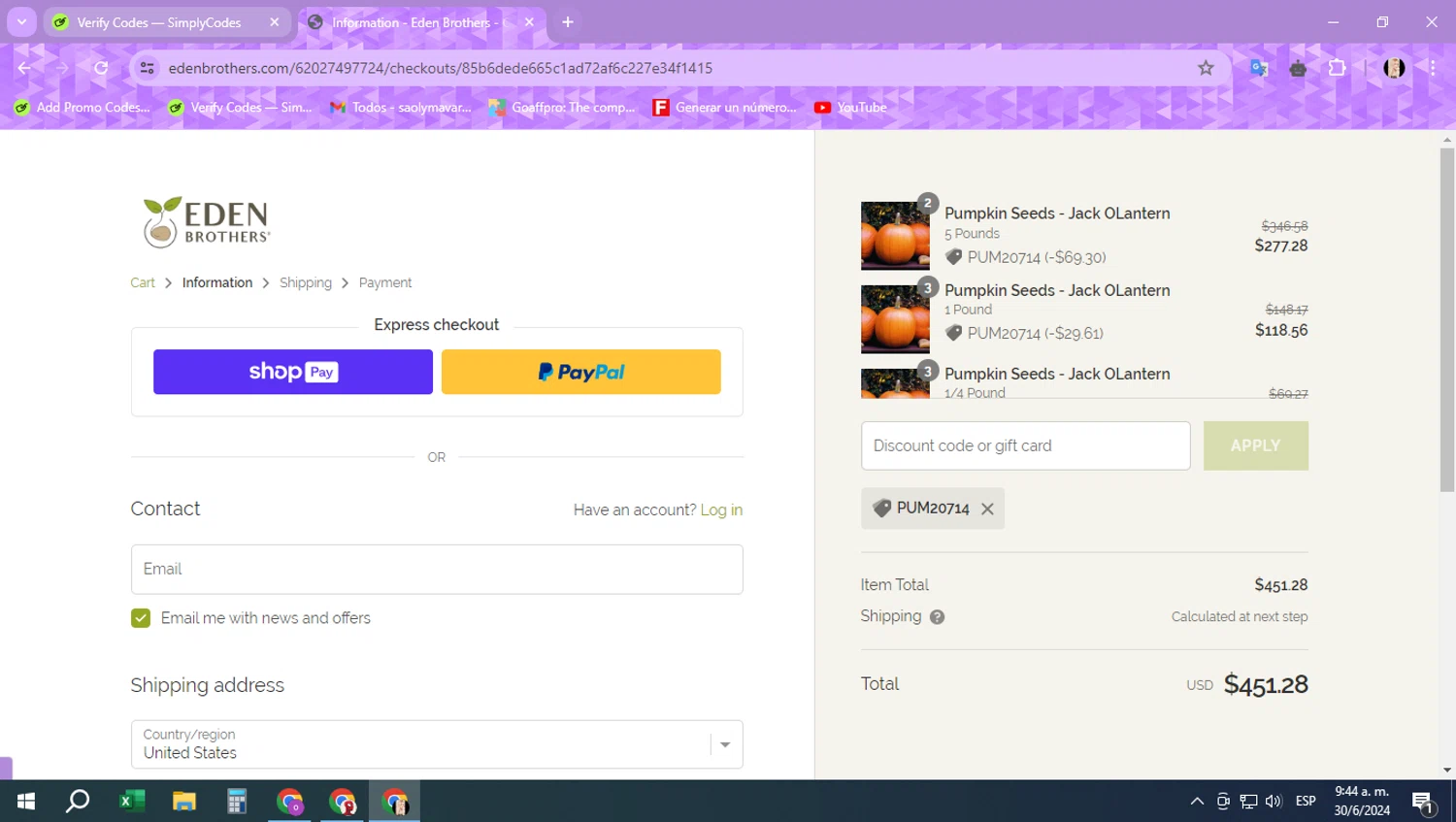Click the discounted price $118.56

pyautogui.click(x=1281, y=331)
